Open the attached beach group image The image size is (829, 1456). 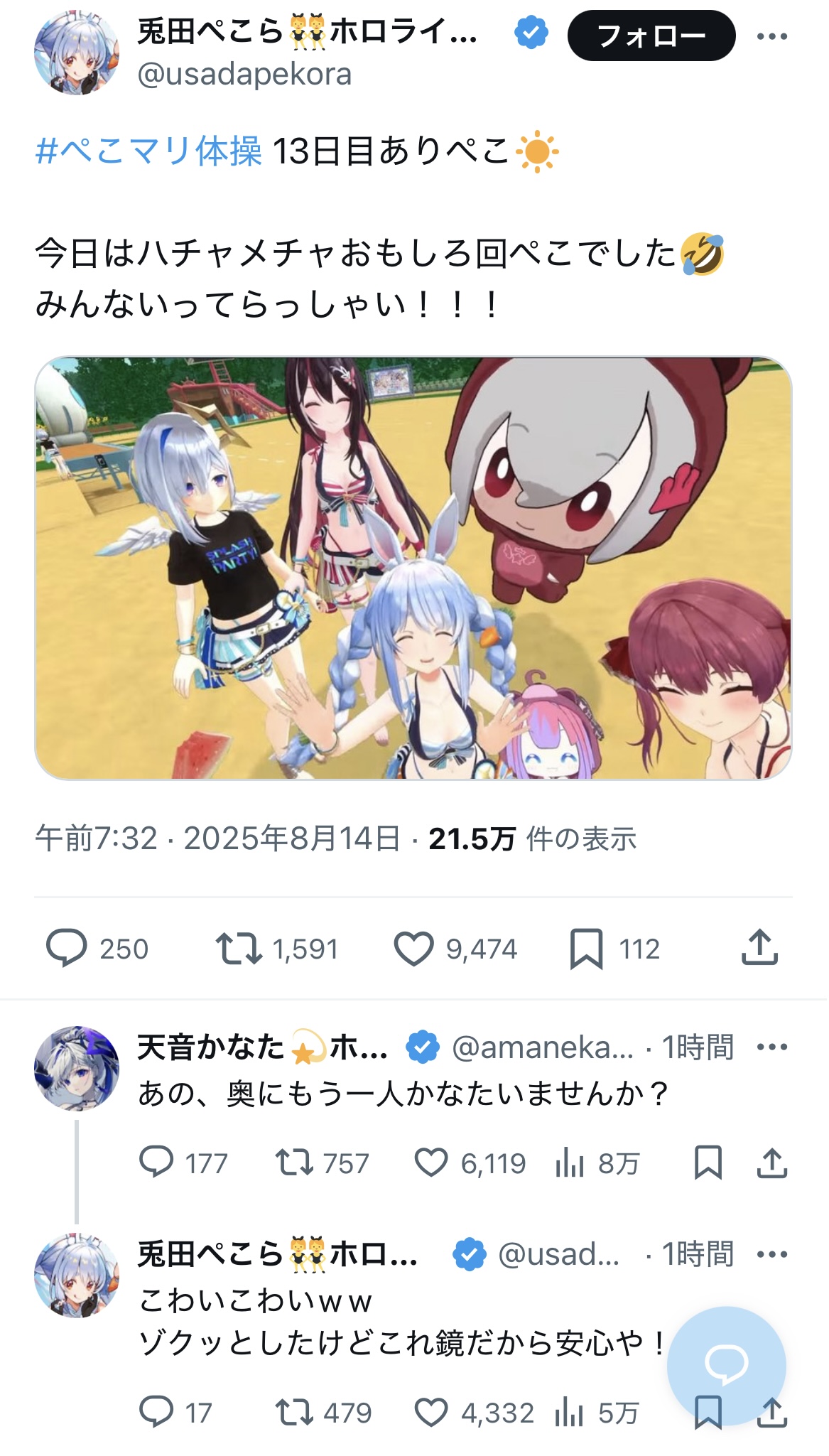pyautogui.click(x=413, y=568)
